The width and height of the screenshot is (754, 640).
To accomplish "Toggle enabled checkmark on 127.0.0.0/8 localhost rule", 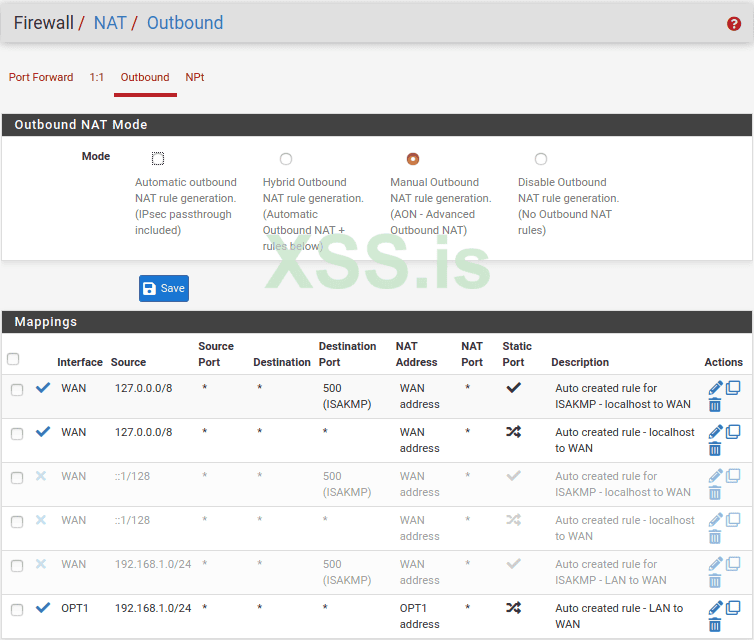I will click(x=43, y=432).
